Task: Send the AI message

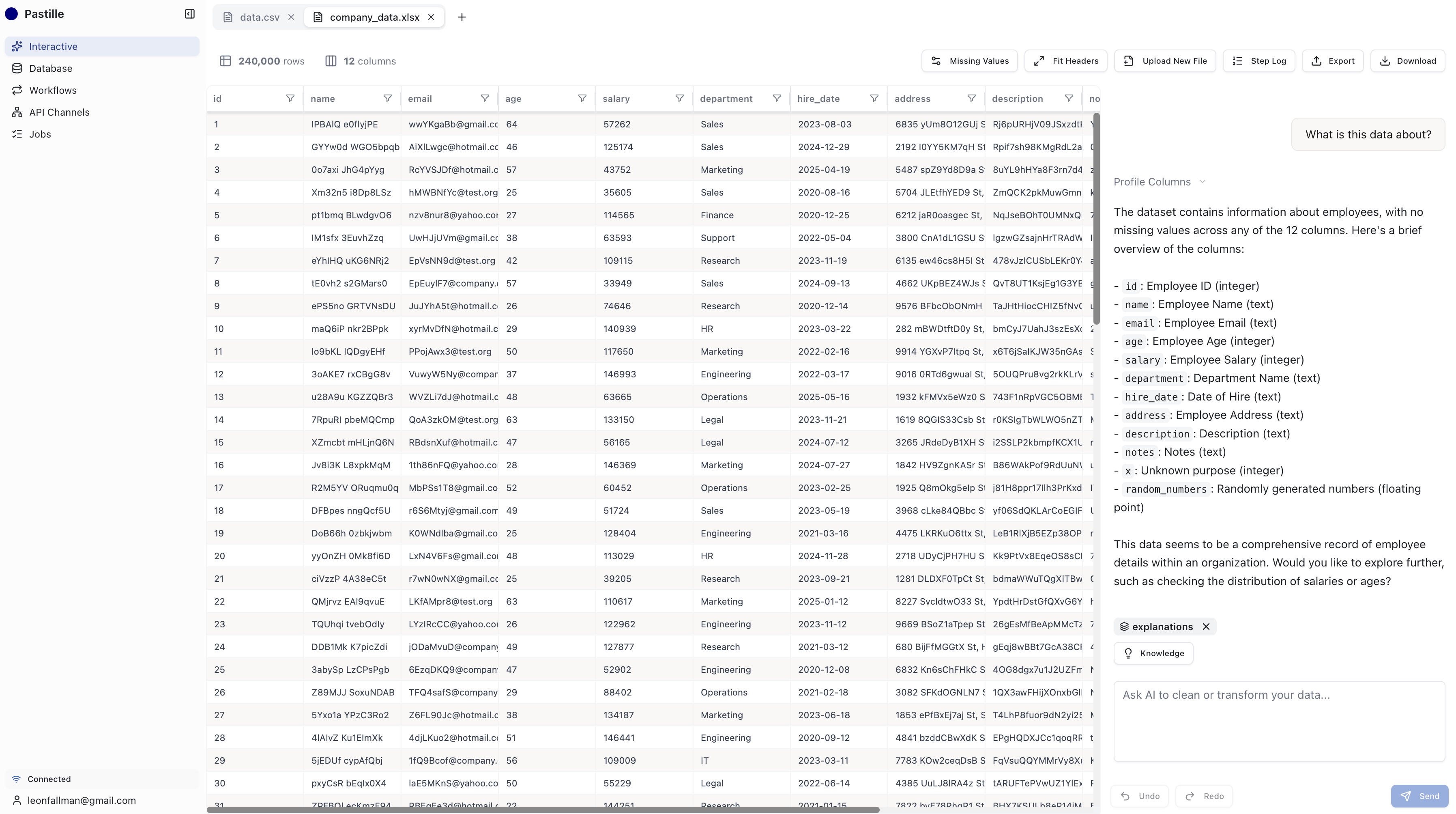Action: 1419,796
